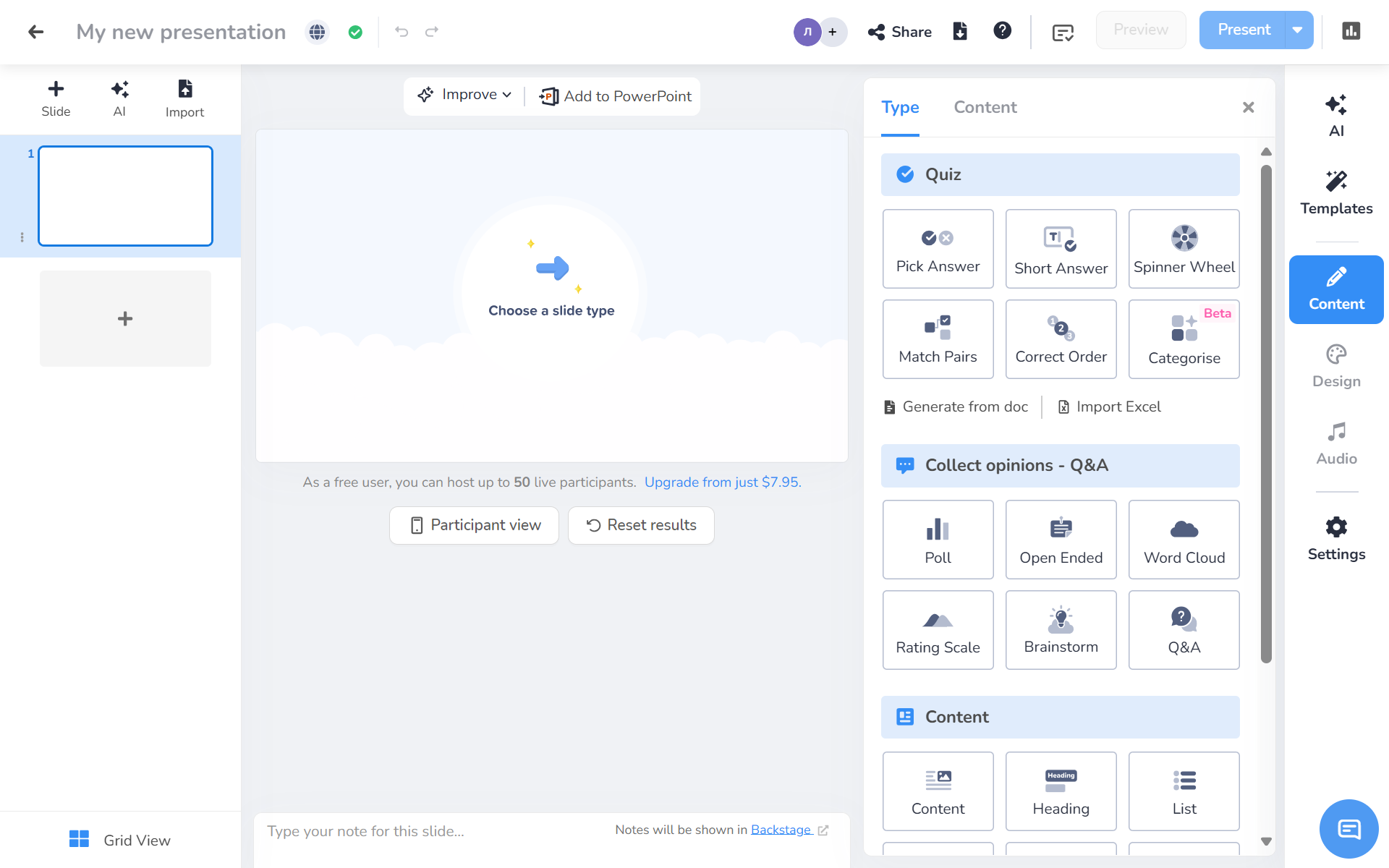Image resolution: width=1389 pixels, height=868 pixels.
Task: Open the help question mark
Action: point(1002,30)
